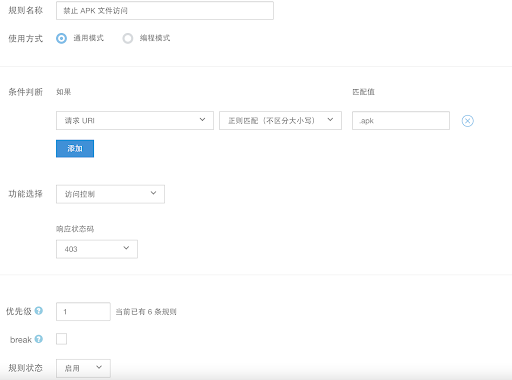This screenshot has width=512, height=380.
Task: Click the blue 添加 button
Action: [x=75, y=148]
